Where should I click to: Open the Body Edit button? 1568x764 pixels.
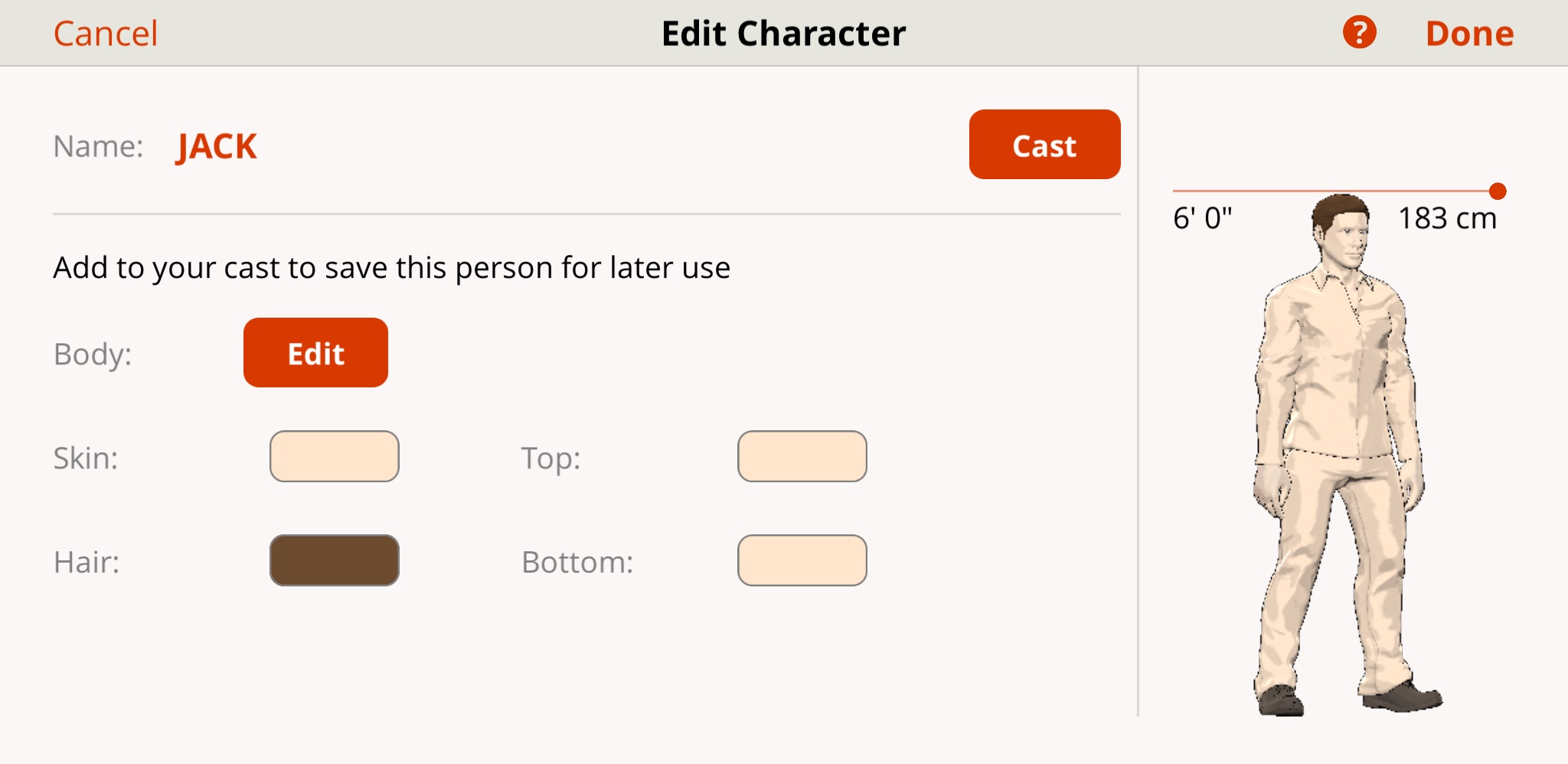[315, 353]
